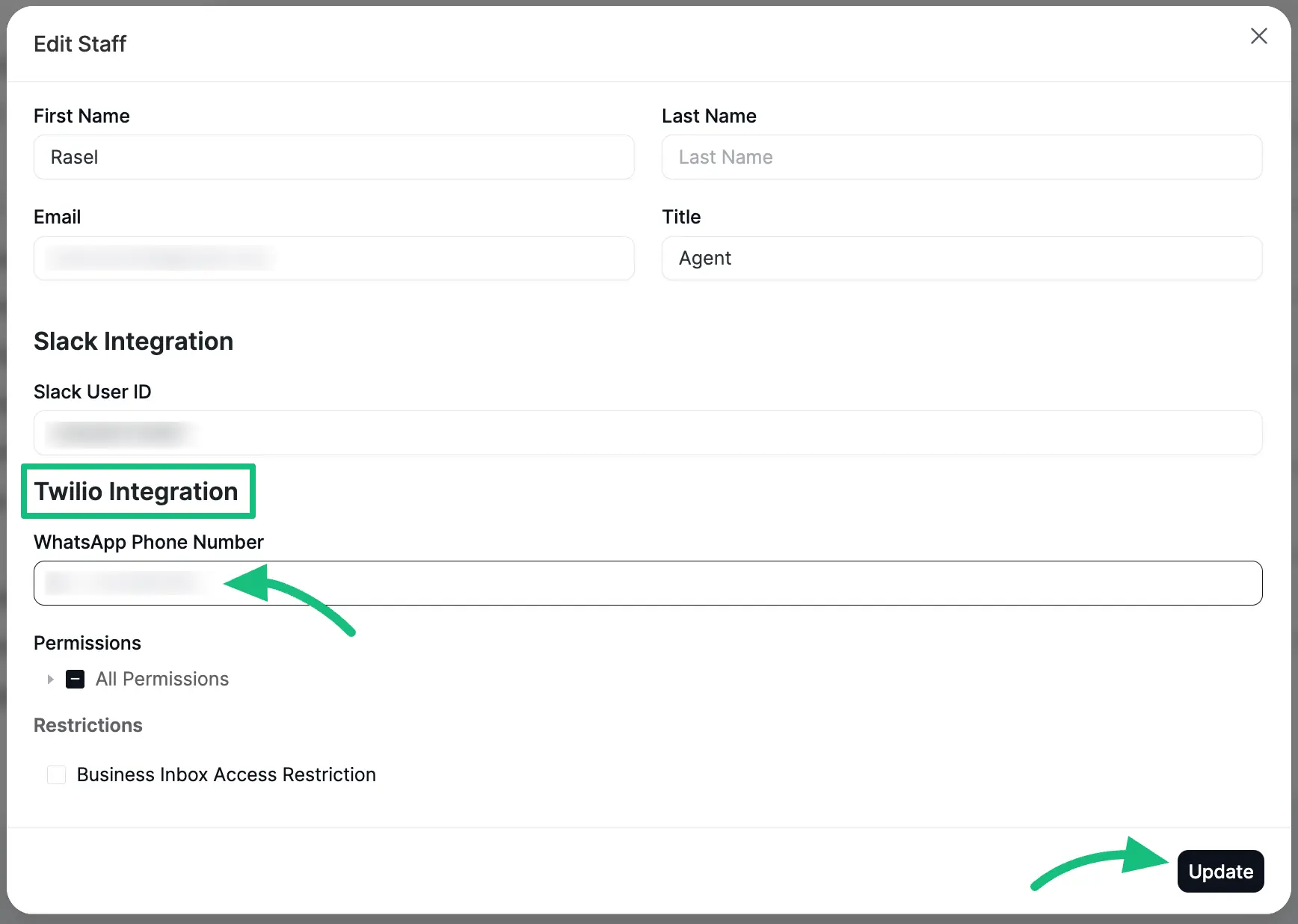Click the WhatsApp Phone Number label
This screenshot has width=1298, height=924.
(x=148, y=542)
